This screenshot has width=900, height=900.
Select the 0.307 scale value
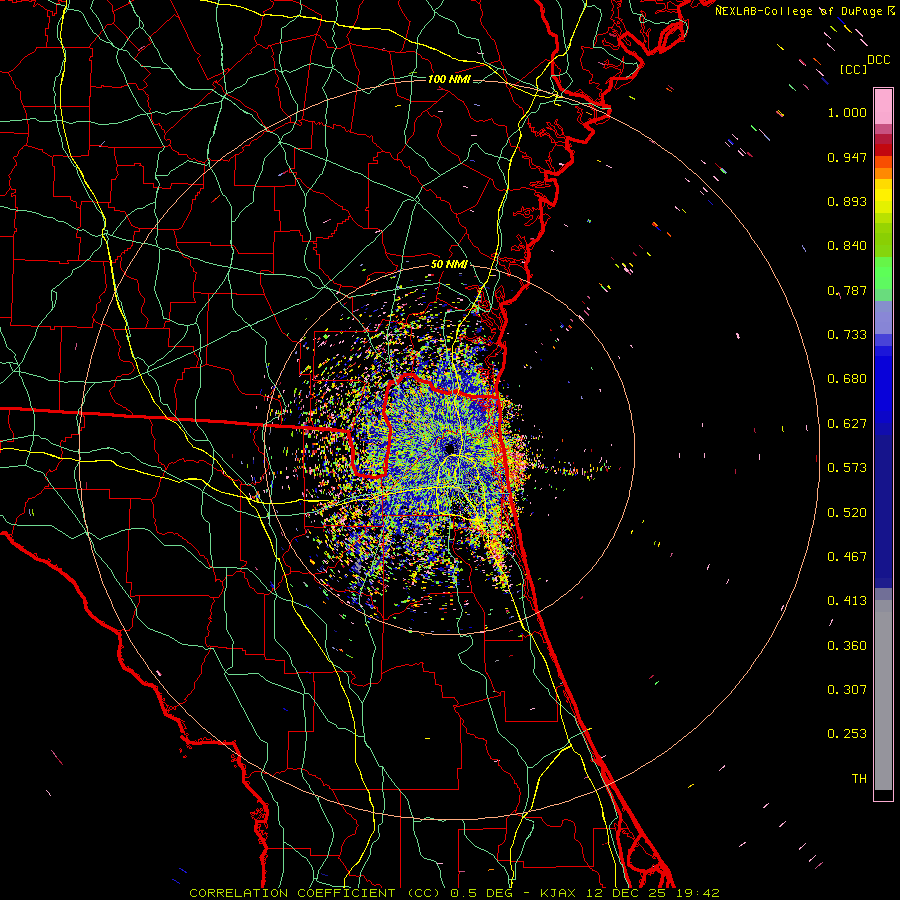847,690
